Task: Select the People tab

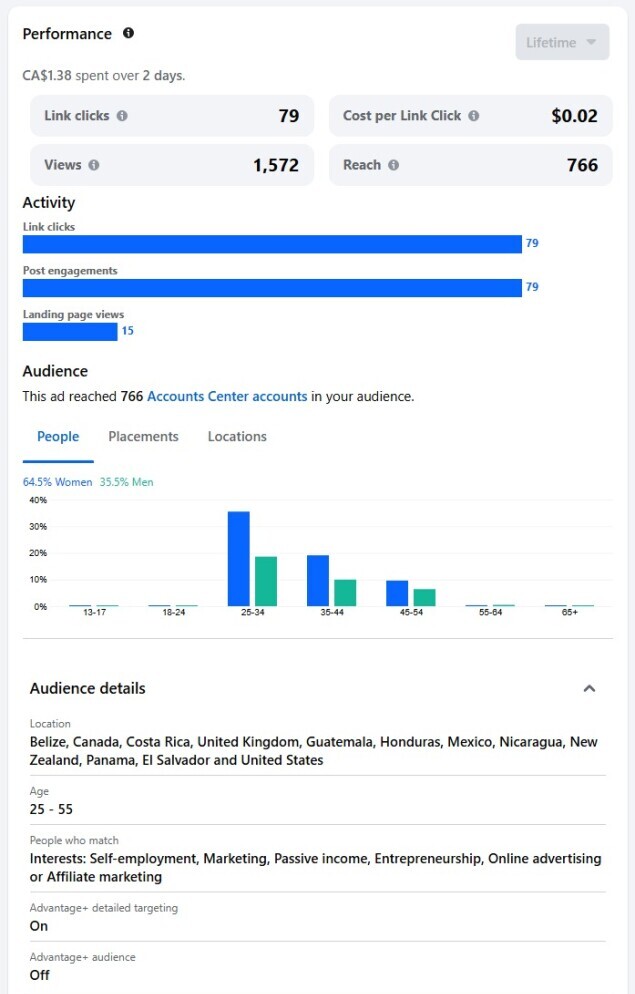Action: pos(58,436)
